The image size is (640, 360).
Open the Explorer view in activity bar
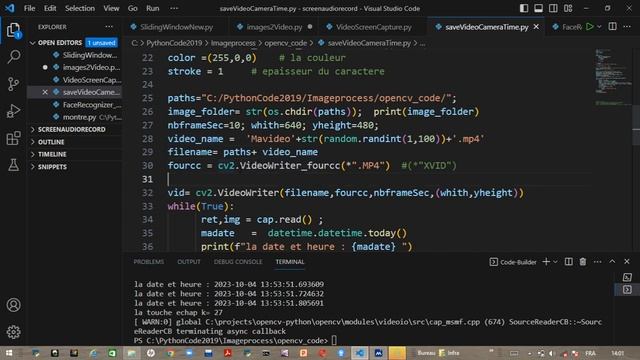click(x=13, y=30)
